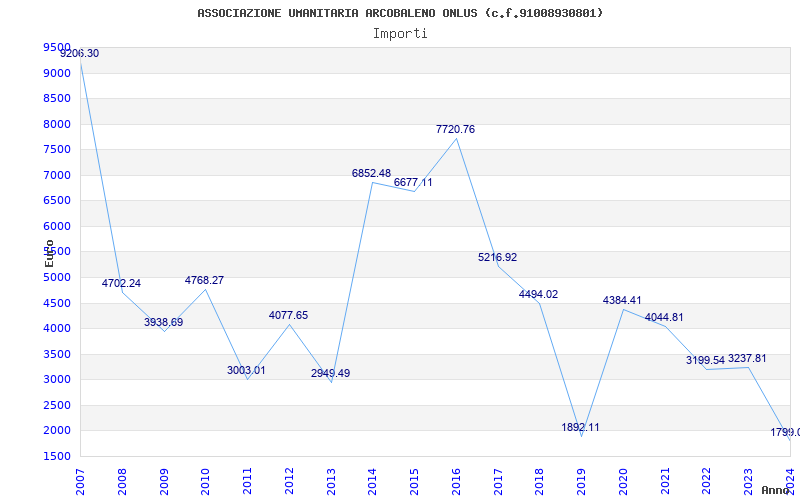
Task: Click the y-axis value 7500
Action: pos(57,149)
